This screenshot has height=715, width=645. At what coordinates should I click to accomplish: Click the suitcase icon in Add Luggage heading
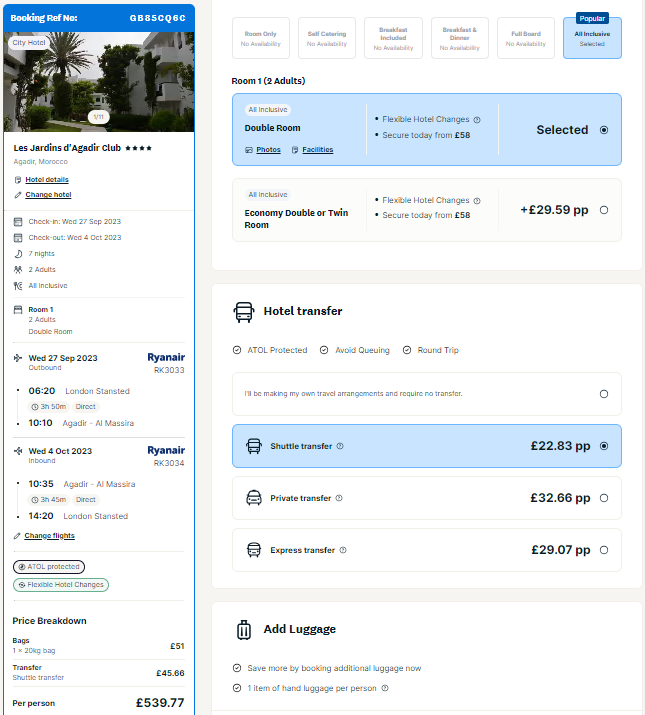pyautogui.click(x=244, y=630)
